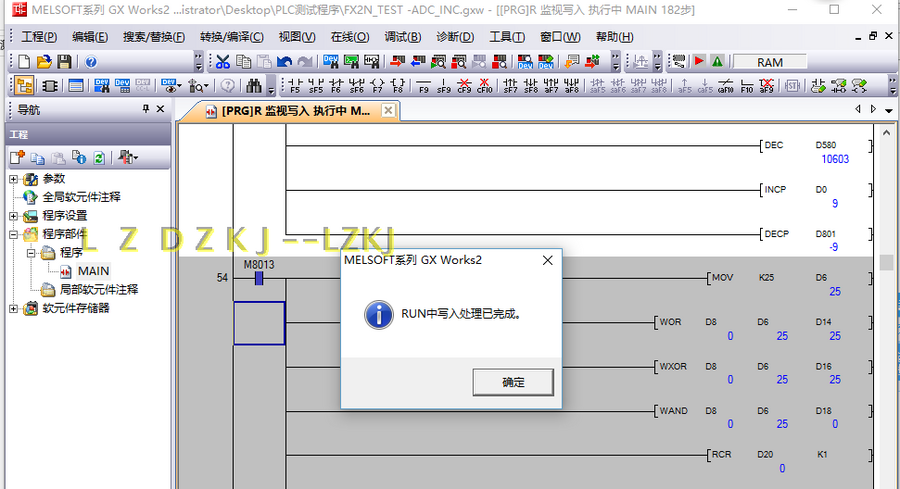Image resolution: width=900 pixels, height=489 pixels.
Task: Delete horizontal line with cF9
Action: coord(464,86)
